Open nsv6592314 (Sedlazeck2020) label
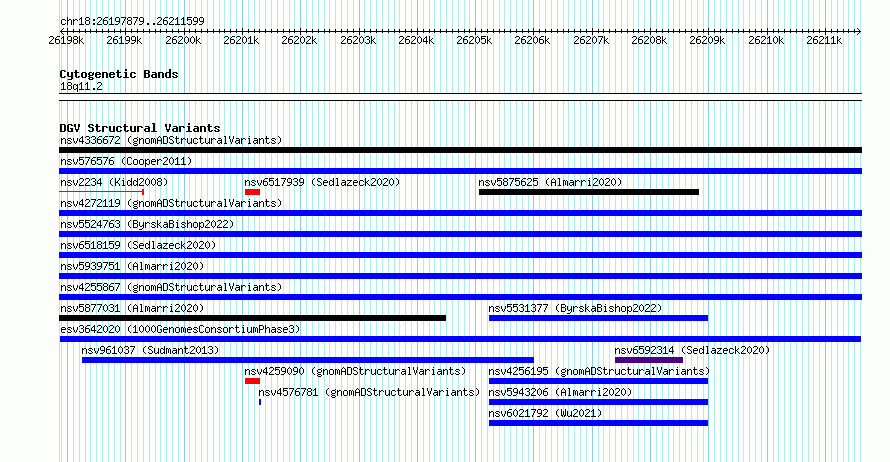The width and height of the screenshot is (890, 462). pyautogui.click(x=692, y=350)
